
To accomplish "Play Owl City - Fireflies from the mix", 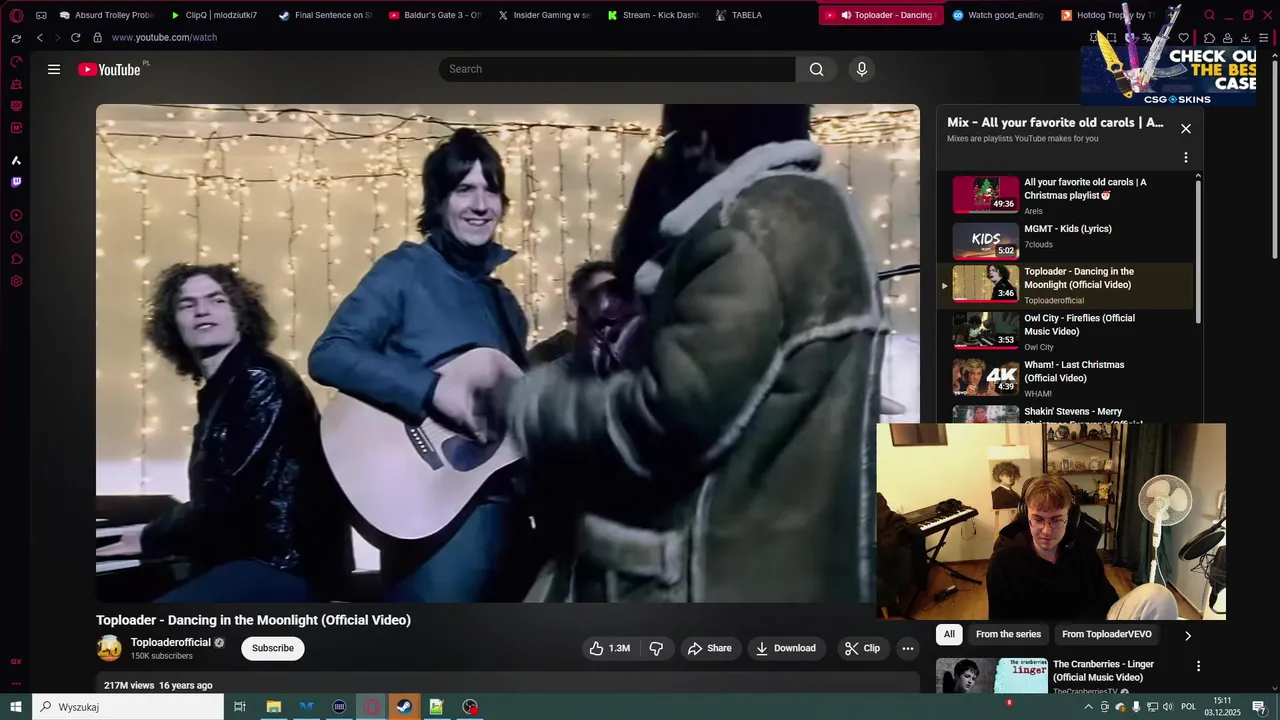I will click(1066, 332).
